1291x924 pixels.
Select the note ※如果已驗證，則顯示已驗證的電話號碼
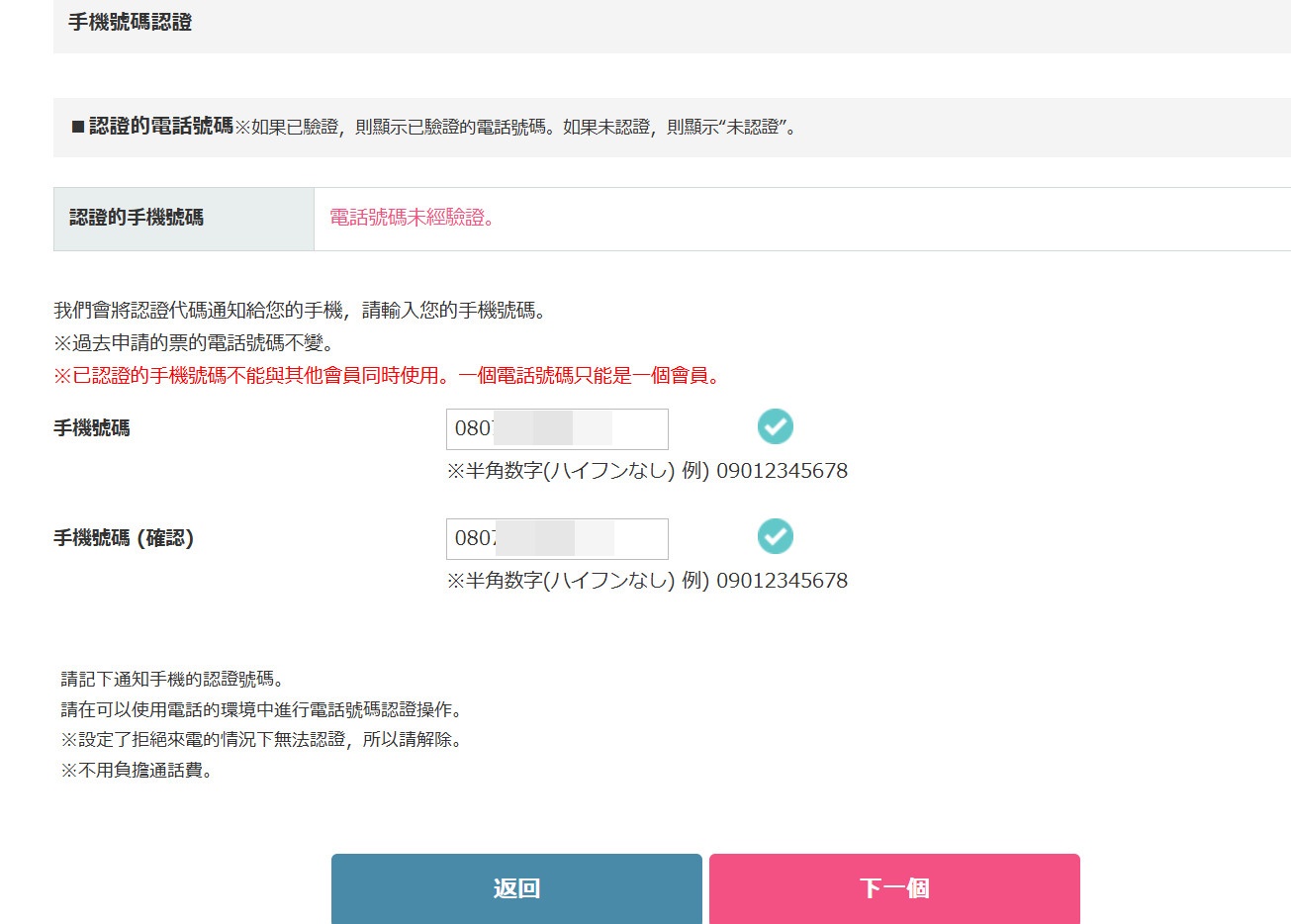click(x=515, y=127)
